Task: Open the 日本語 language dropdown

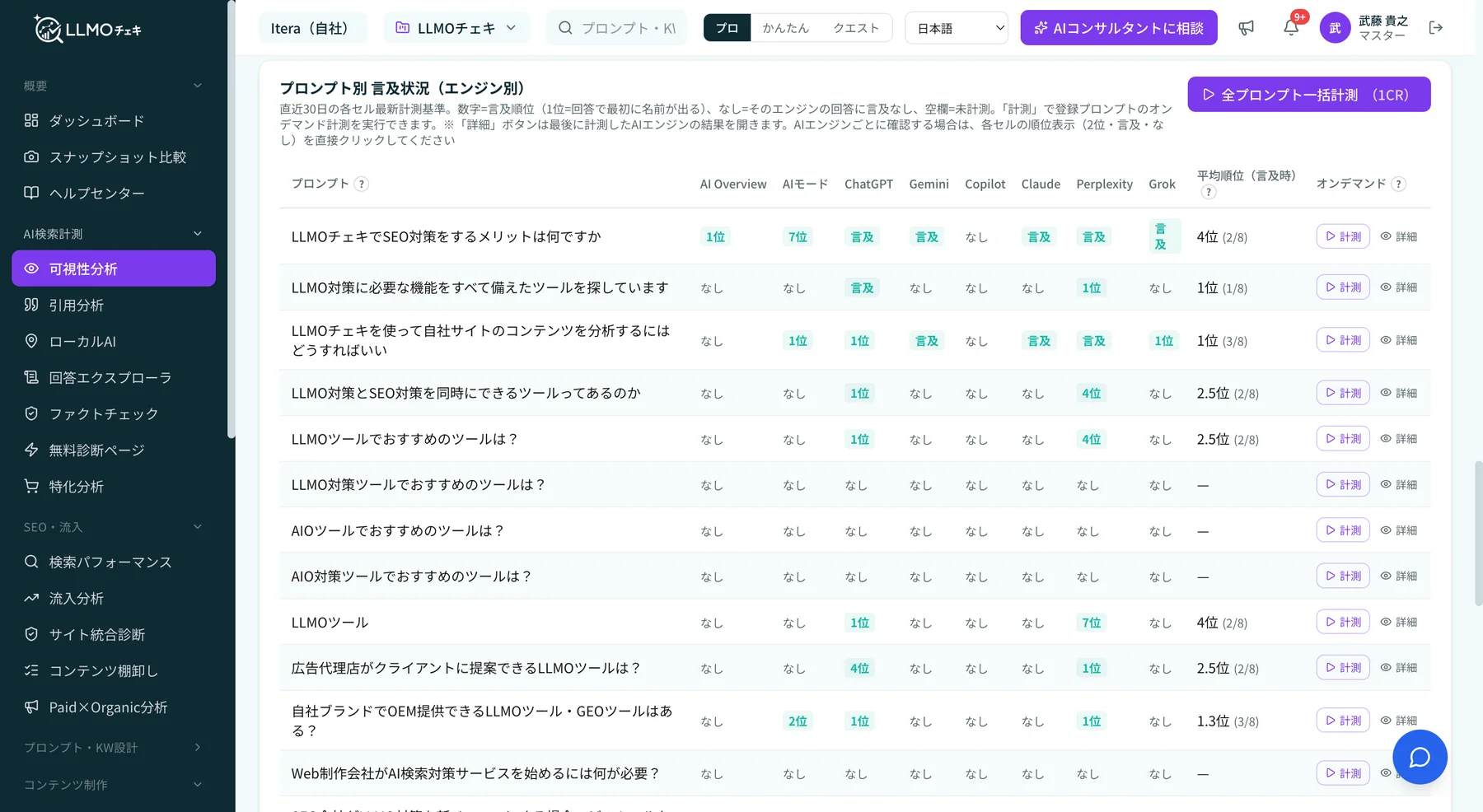Action: (957, 28)
